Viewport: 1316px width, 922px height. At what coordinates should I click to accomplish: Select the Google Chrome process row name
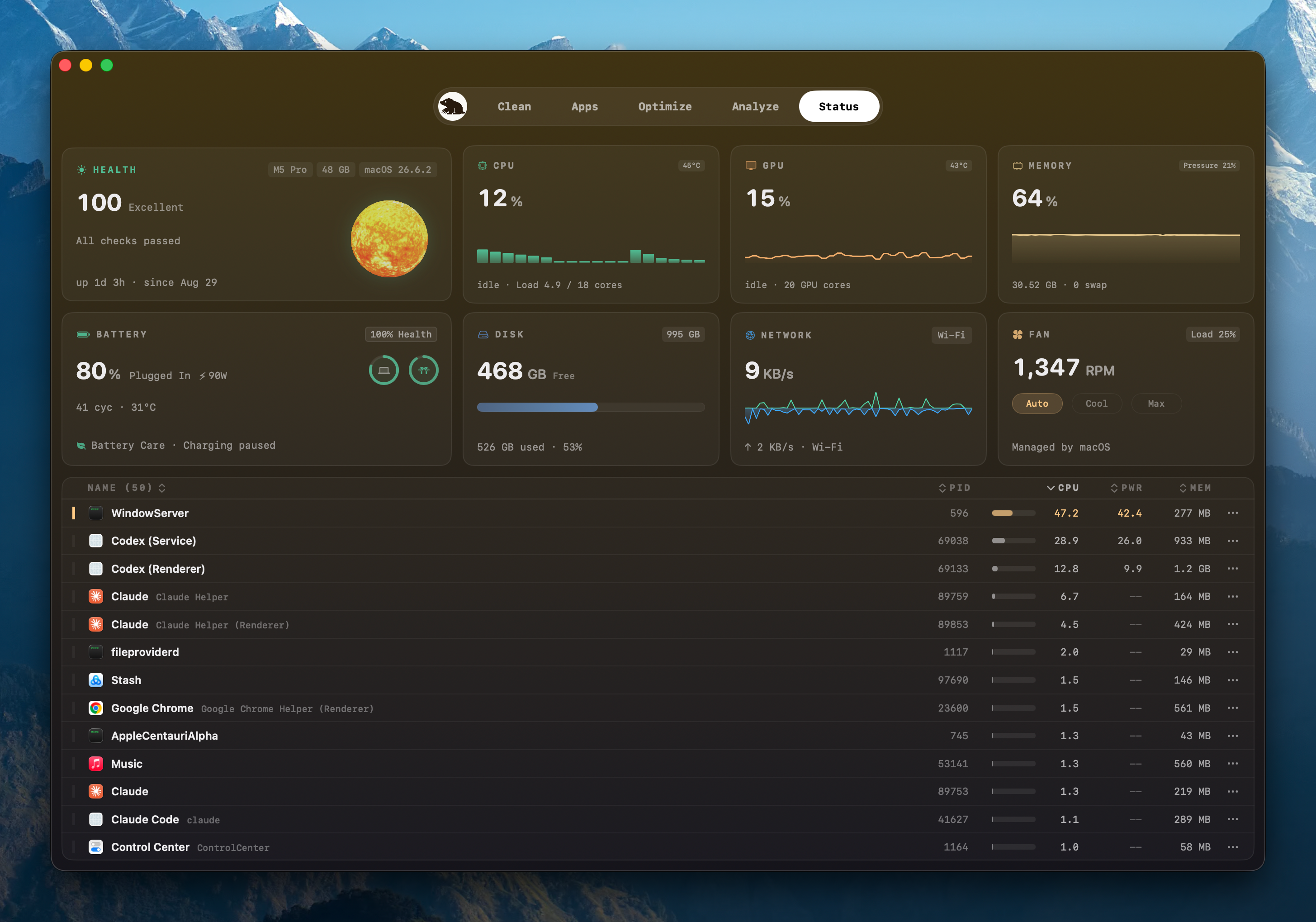(152, 708)
